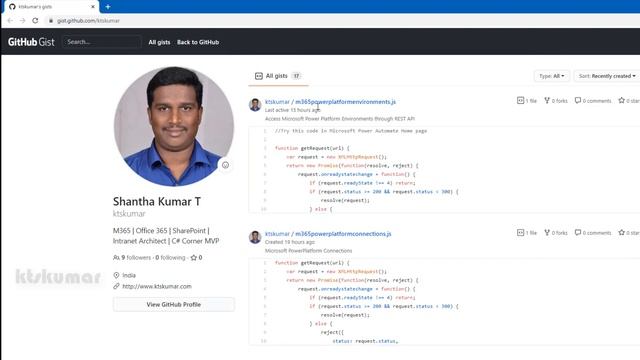Click comments icon on connections gist
The width and height of the screenshot is (640, 360).
coord(578,233)
